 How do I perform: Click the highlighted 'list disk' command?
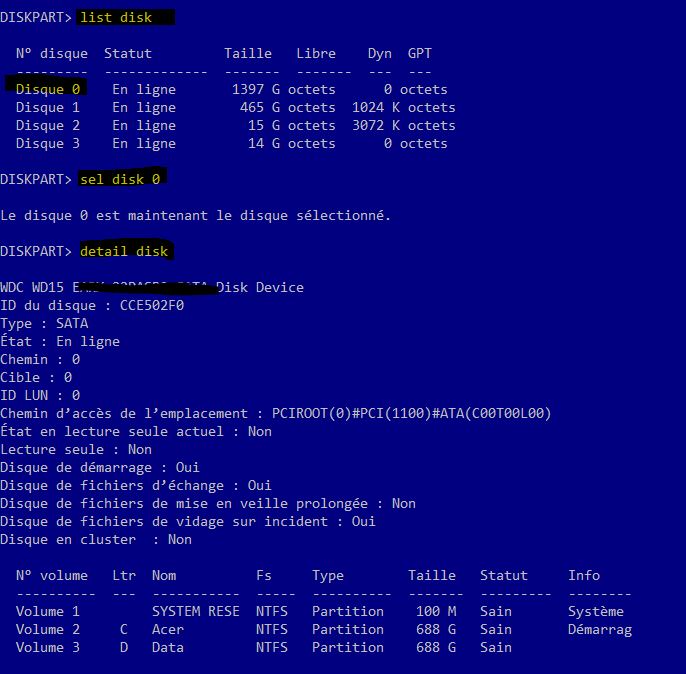click(x=116, y=17)
